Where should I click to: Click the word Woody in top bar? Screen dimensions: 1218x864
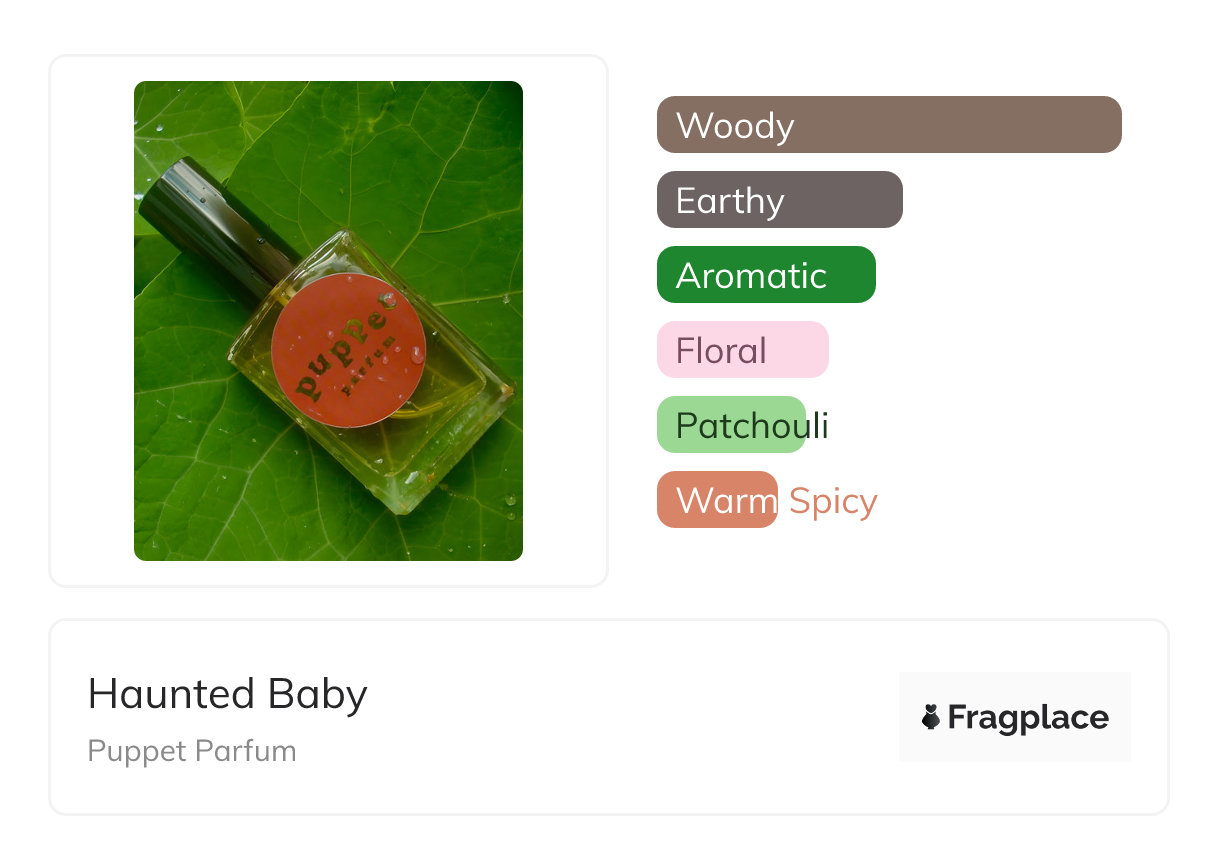coord(735,126)
